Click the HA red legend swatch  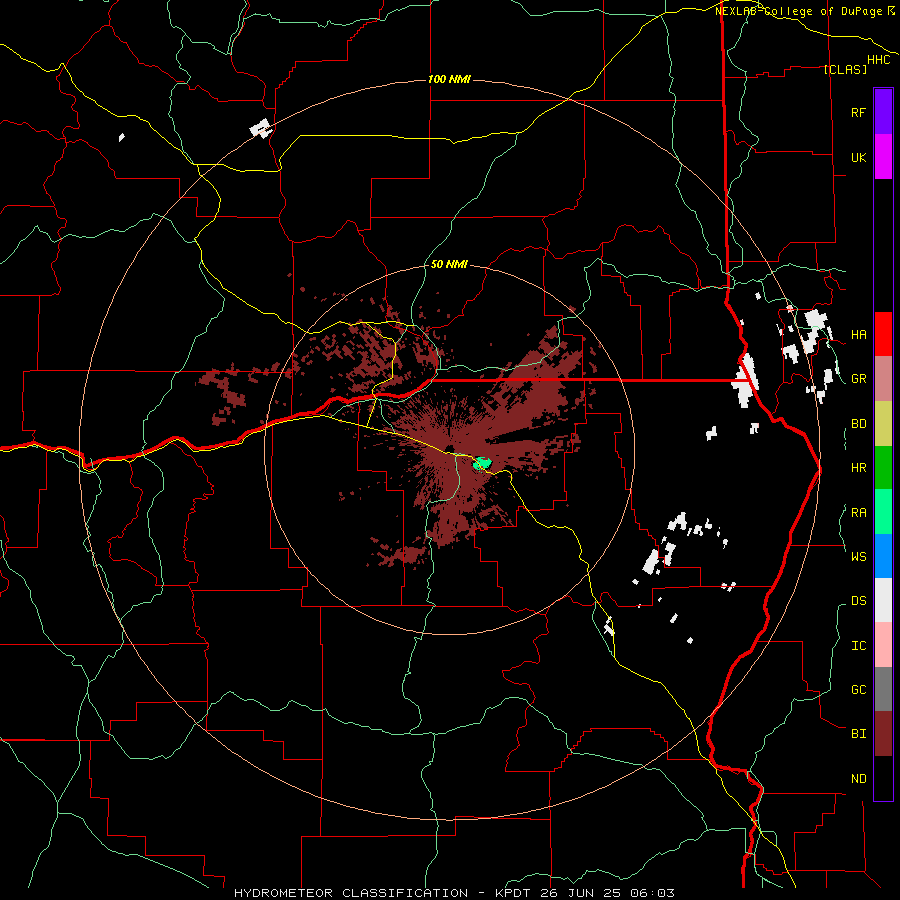tap(883, 334)
